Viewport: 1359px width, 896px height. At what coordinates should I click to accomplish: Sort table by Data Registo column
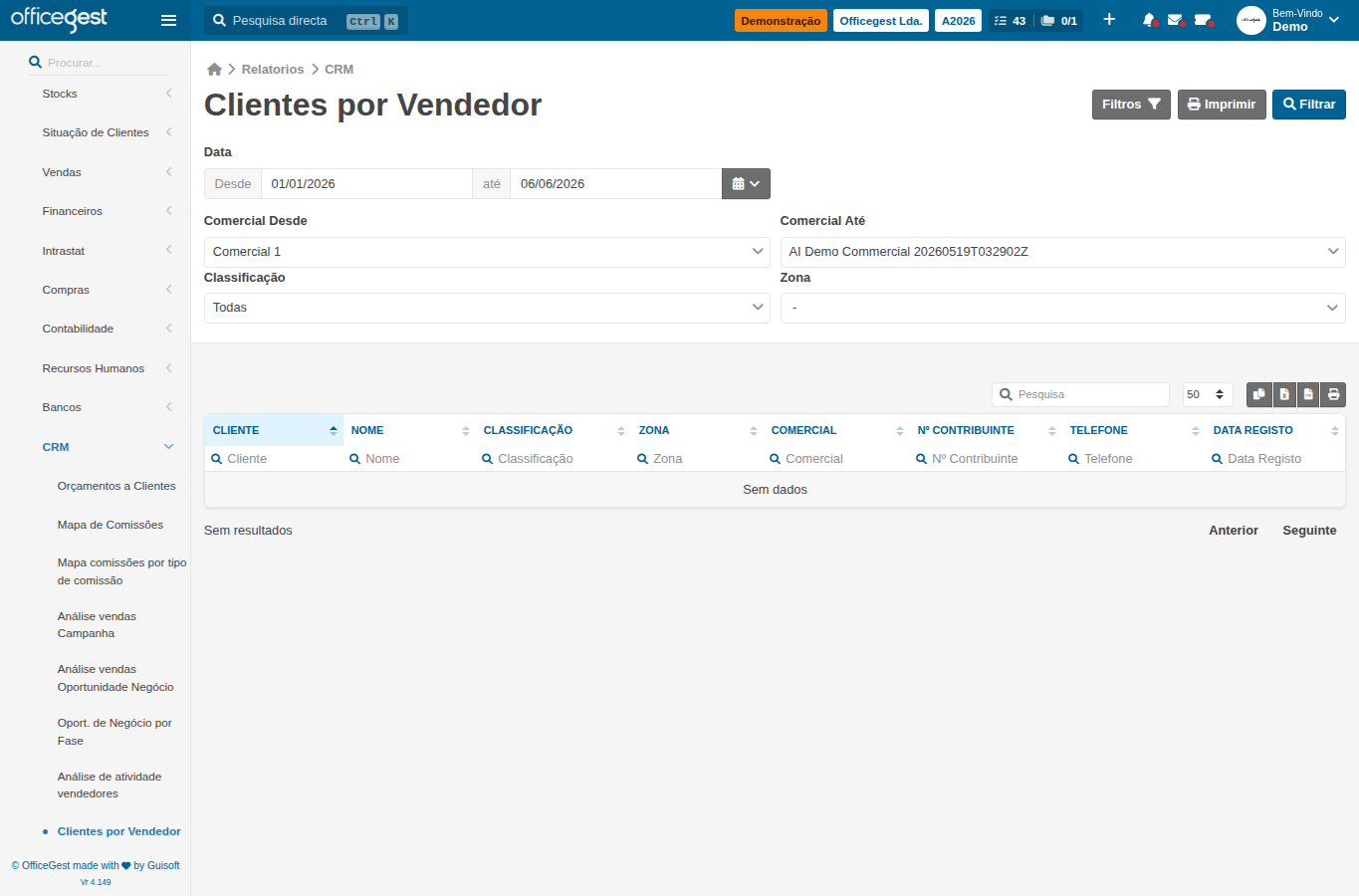tap(1275, 430)
